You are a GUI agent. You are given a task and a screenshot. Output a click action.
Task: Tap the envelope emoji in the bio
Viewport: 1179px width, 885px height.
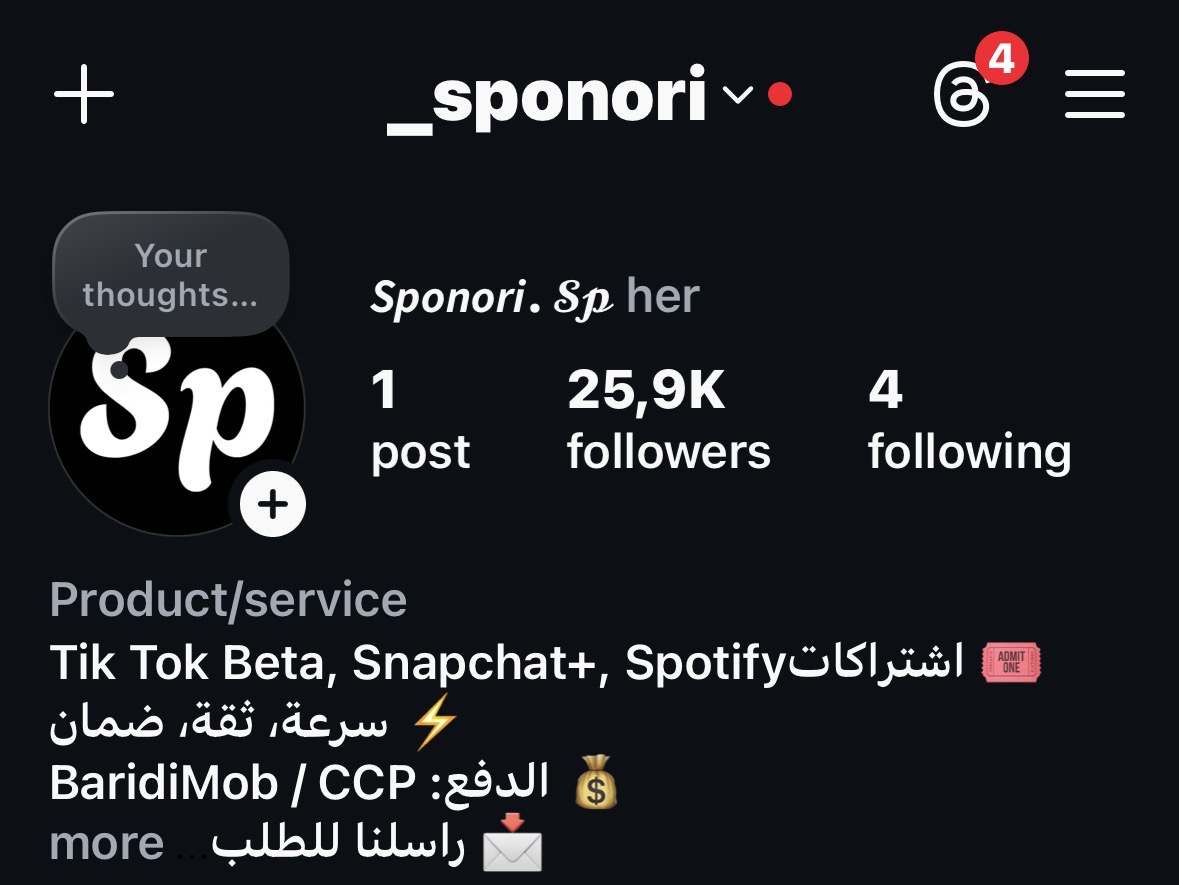pyautogui.click(x=512, y=843)
